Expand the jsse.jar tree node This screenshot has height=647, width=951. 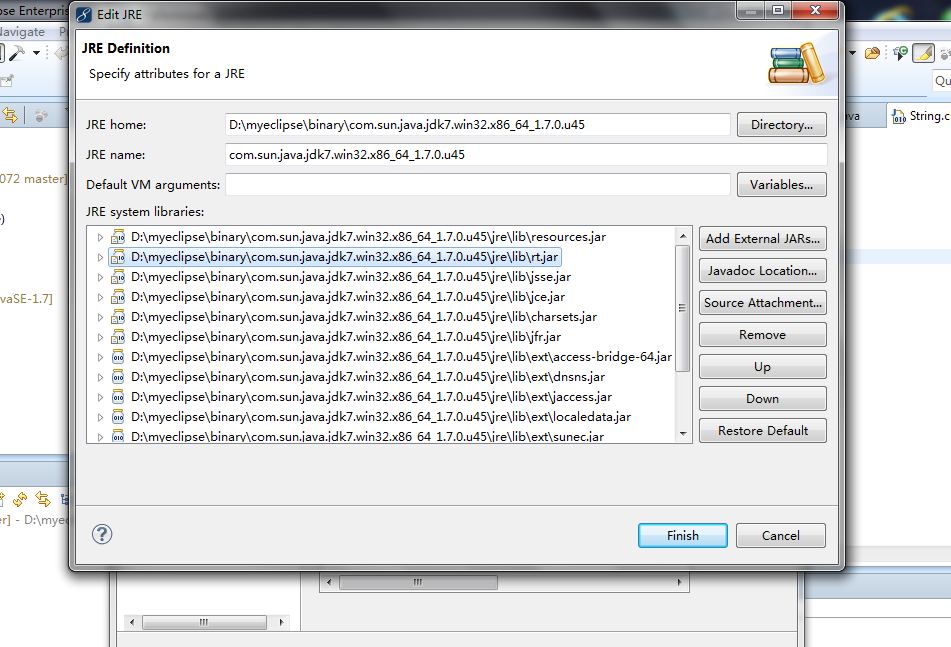coord(100,277)
